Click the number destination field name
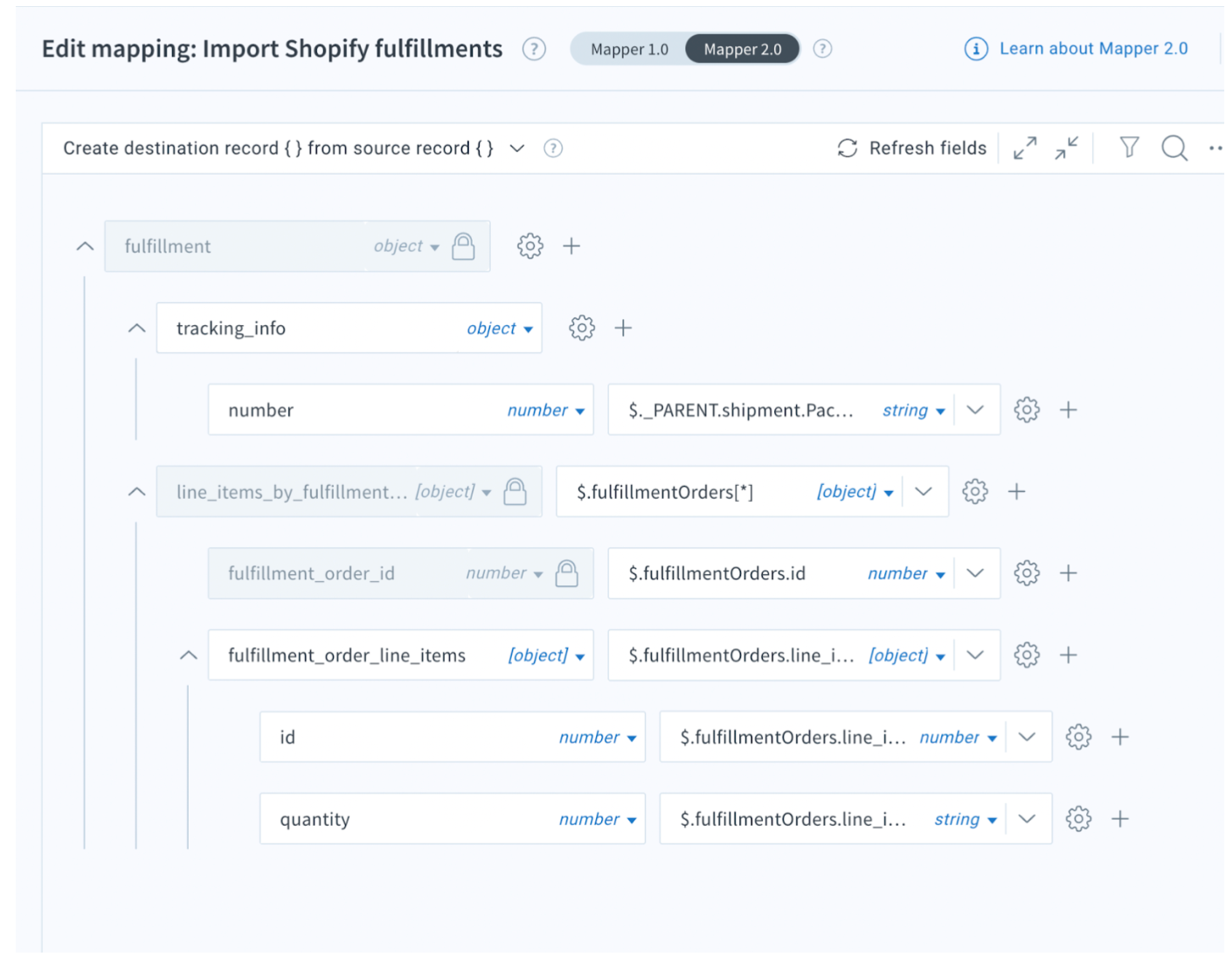The height and width of the screenshot is (970, 1232). coord(260,410)
